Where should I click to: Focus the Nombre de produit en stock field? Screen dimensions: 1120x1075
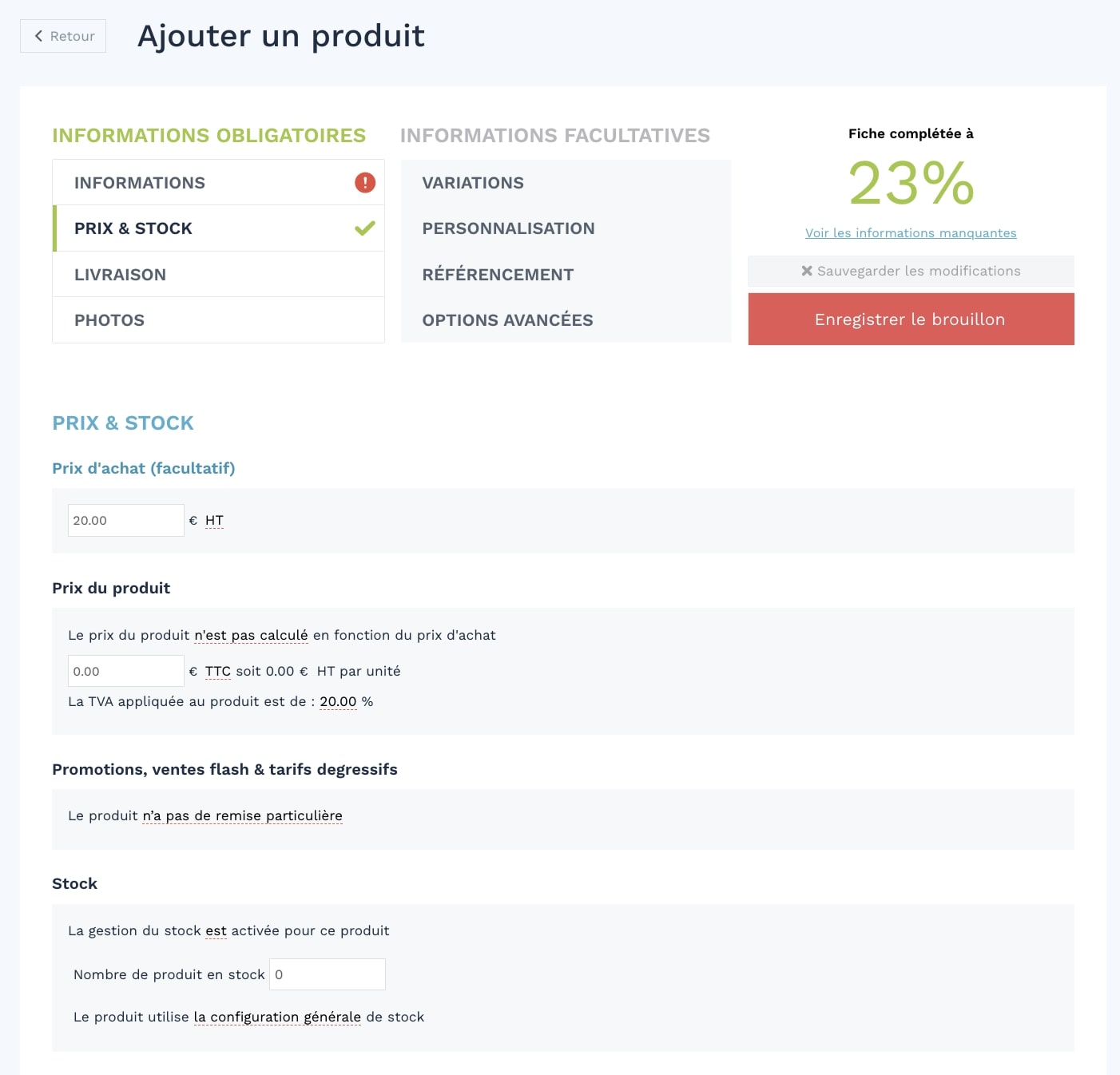[328, 974]
